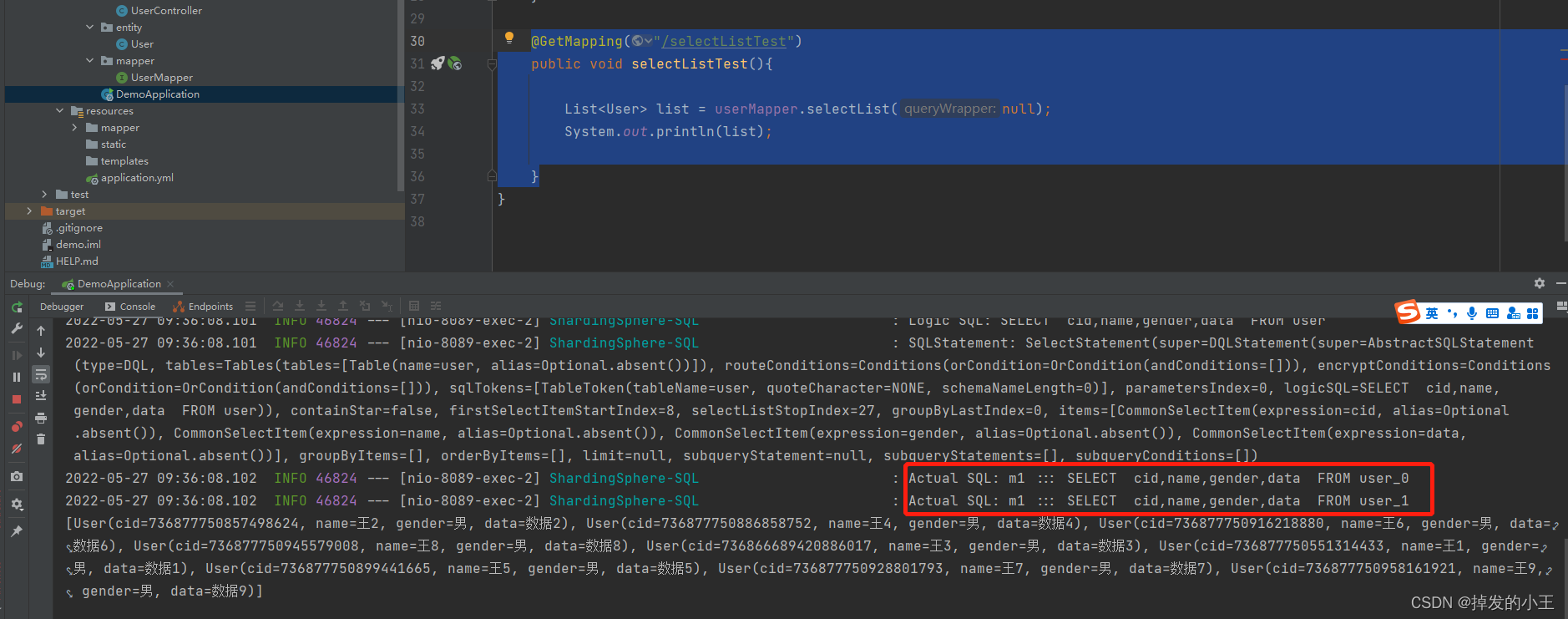This screenshot has width=1568, height=619.
Task: Close the DemoApplication debug tab
Action: point(170,284)
